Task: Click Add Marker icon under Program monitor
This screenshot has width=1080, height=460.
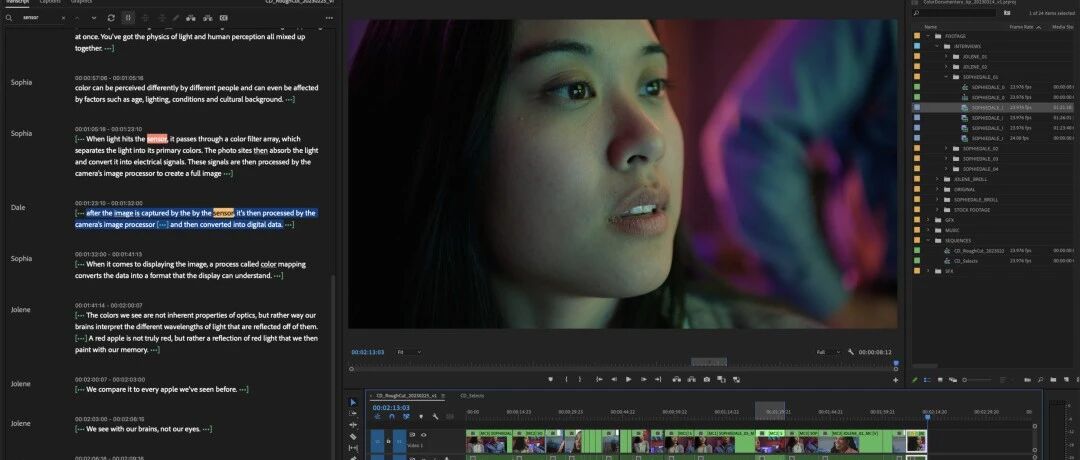Action: (550, 379)
